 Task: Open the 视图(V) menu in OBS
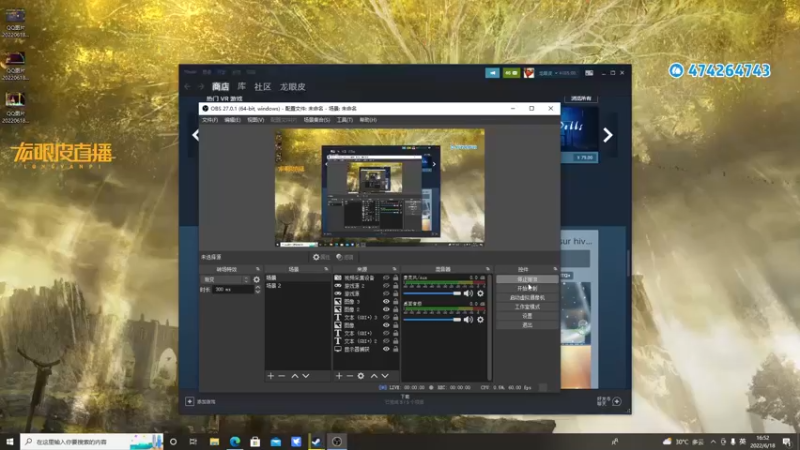coord(256,120)
